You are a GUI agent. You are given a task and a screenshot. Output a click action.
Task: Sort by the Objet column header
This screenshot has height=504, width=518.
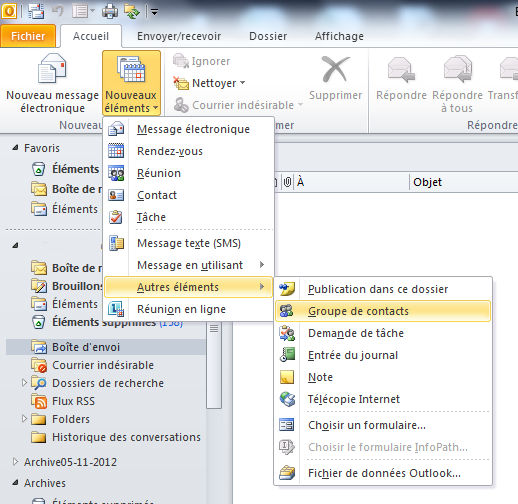tap(463, 182)
